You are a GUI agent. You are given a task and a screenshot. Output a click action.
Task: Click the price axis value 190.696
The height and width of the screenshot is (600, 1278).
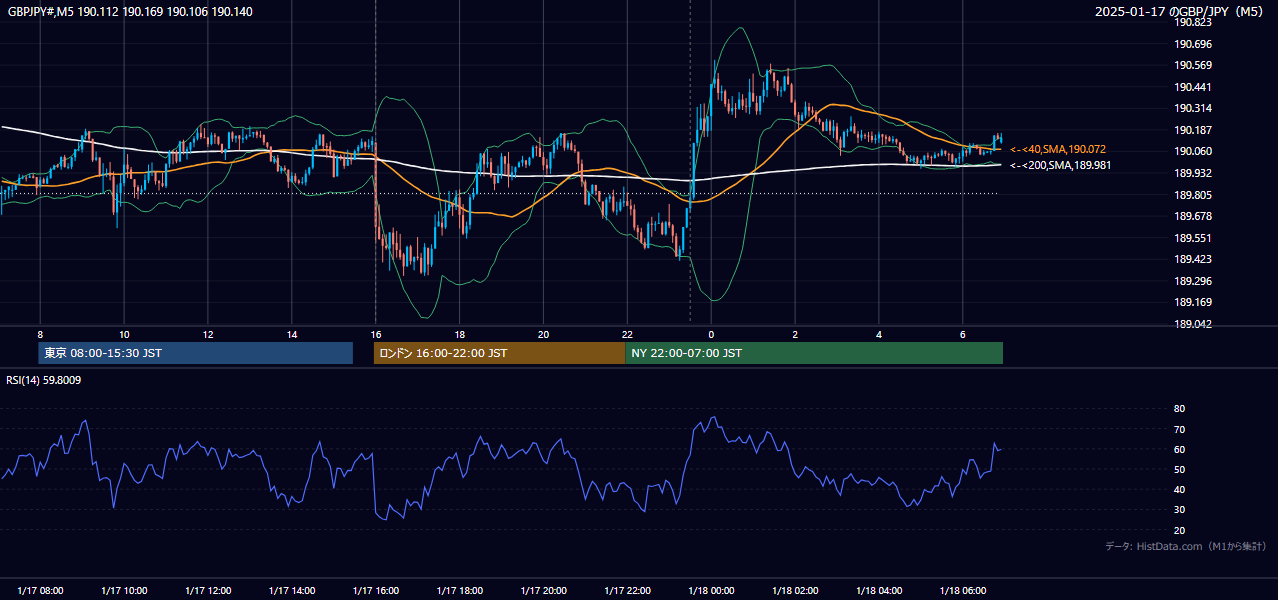[1194, 44]
